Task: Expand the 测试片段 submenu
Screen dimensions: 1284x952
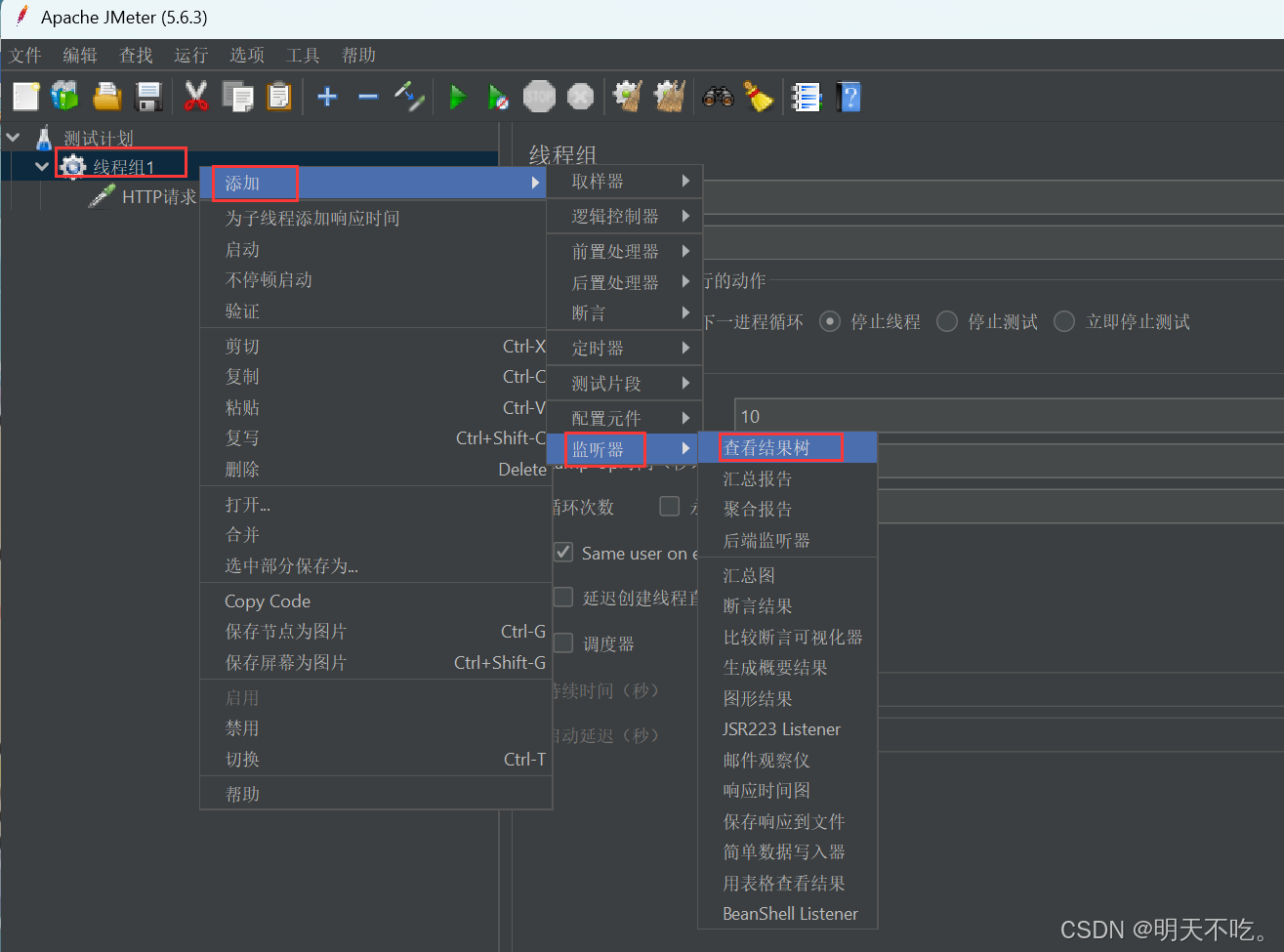Action: point(624,383)
